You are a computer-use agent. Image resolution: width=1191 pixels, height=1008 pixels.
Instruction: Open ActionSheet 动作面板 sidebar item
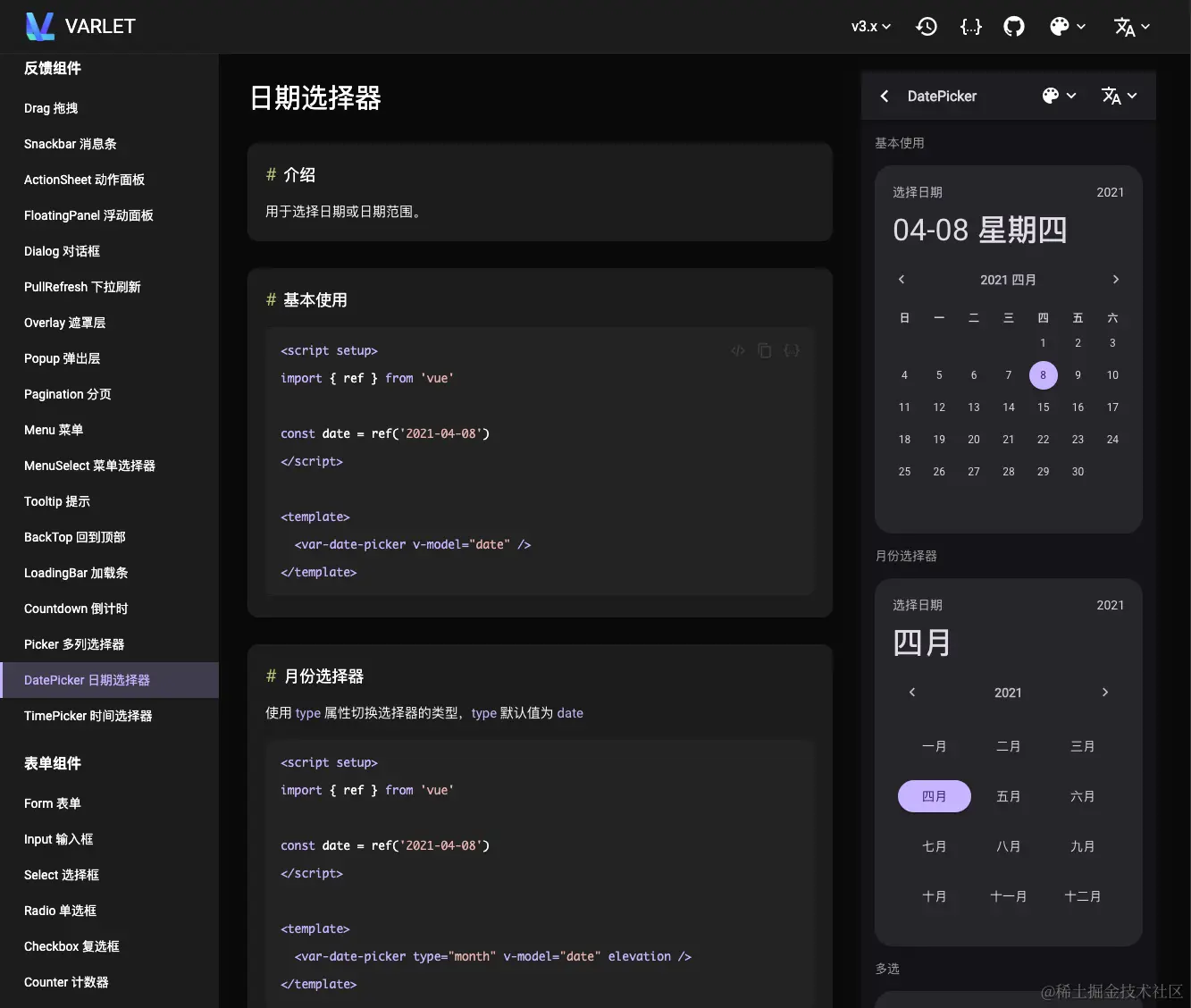point(109,180)
